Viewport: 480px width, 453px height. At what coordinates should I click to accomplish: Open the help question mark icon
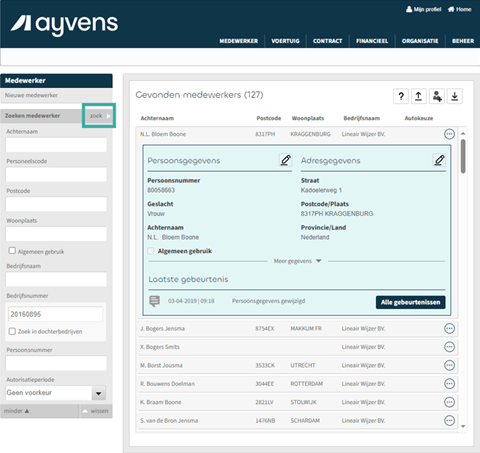click(401, 97)
